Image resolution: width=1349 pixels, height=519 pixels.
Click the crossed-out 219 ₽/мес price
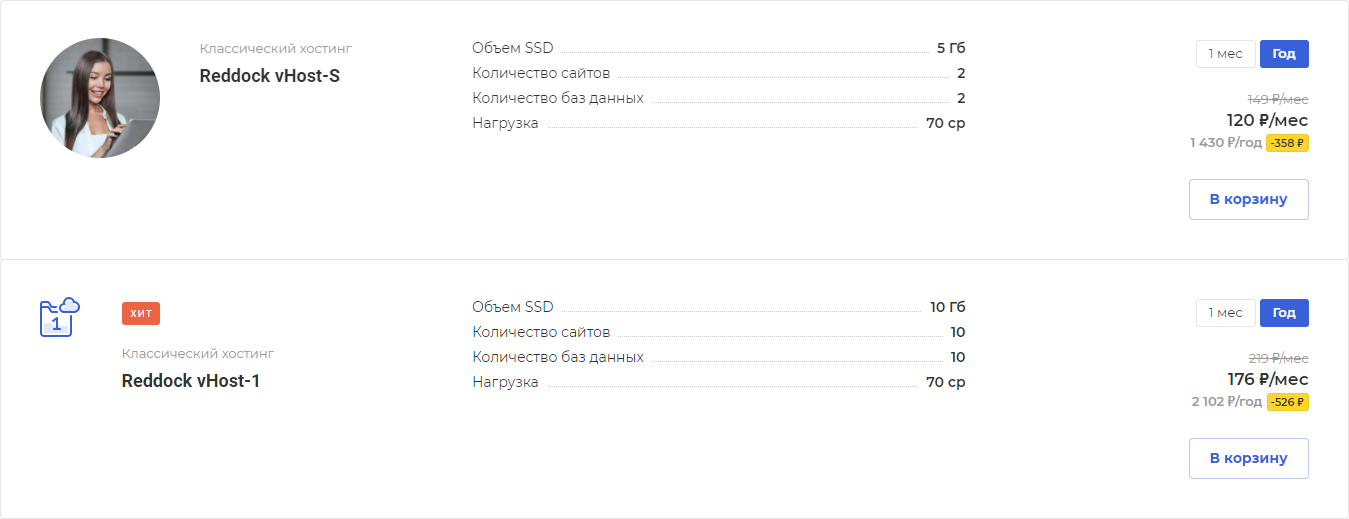pyautogui.click(x=1278, y=358)
